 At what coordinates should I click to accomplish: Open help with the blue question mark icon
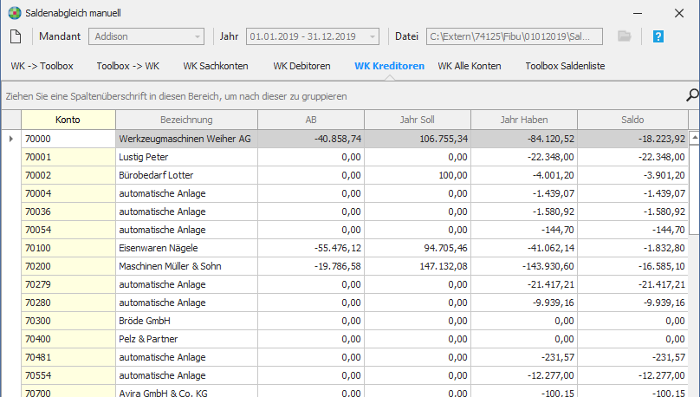(x=658, y=36)
